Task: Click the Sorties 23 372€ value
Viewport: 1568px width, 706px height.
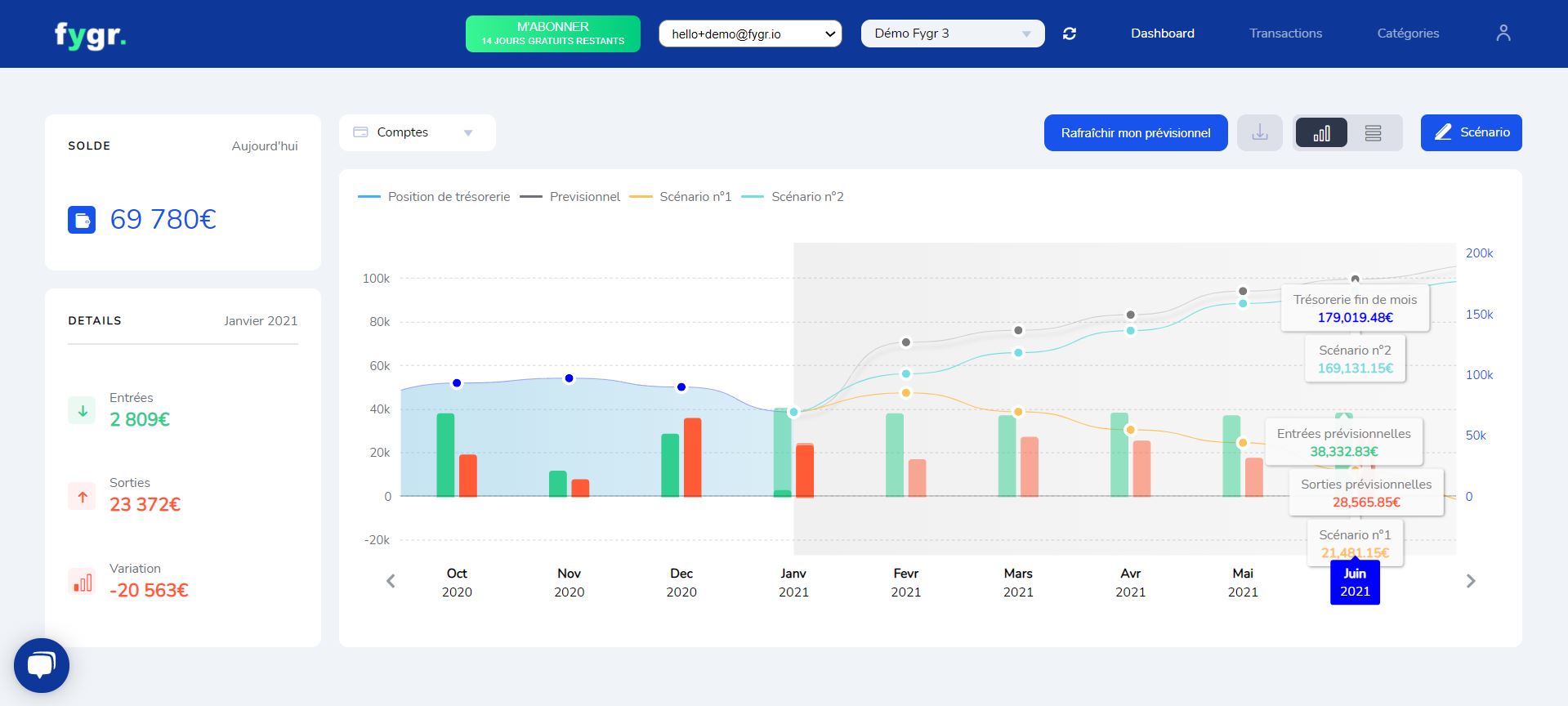Action: tap(145, 504)
